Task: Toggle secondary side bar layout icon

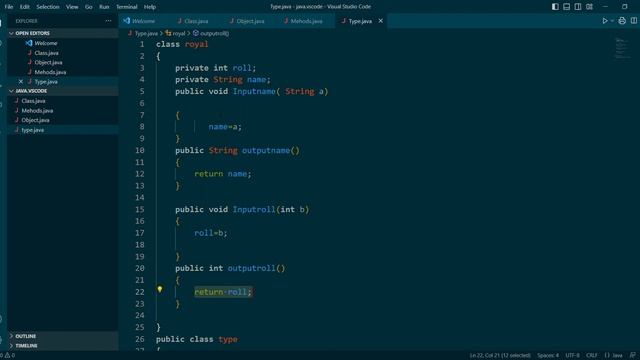Action: [578, 7]
